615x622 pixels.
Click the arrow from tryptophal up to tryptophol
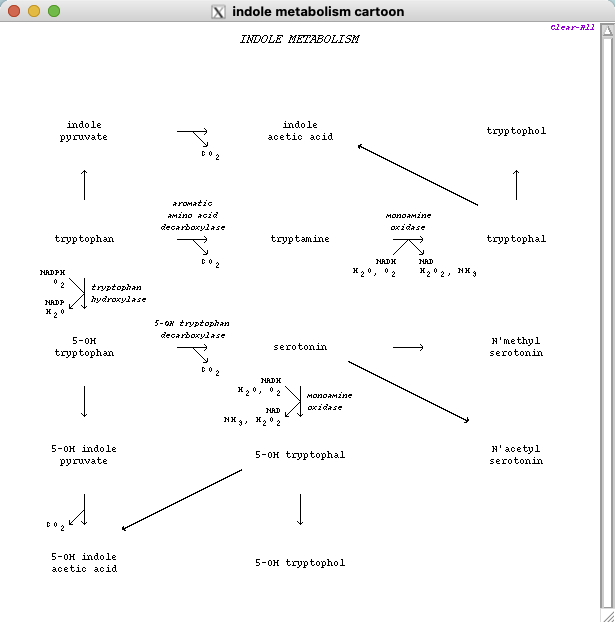click(516, 185)
